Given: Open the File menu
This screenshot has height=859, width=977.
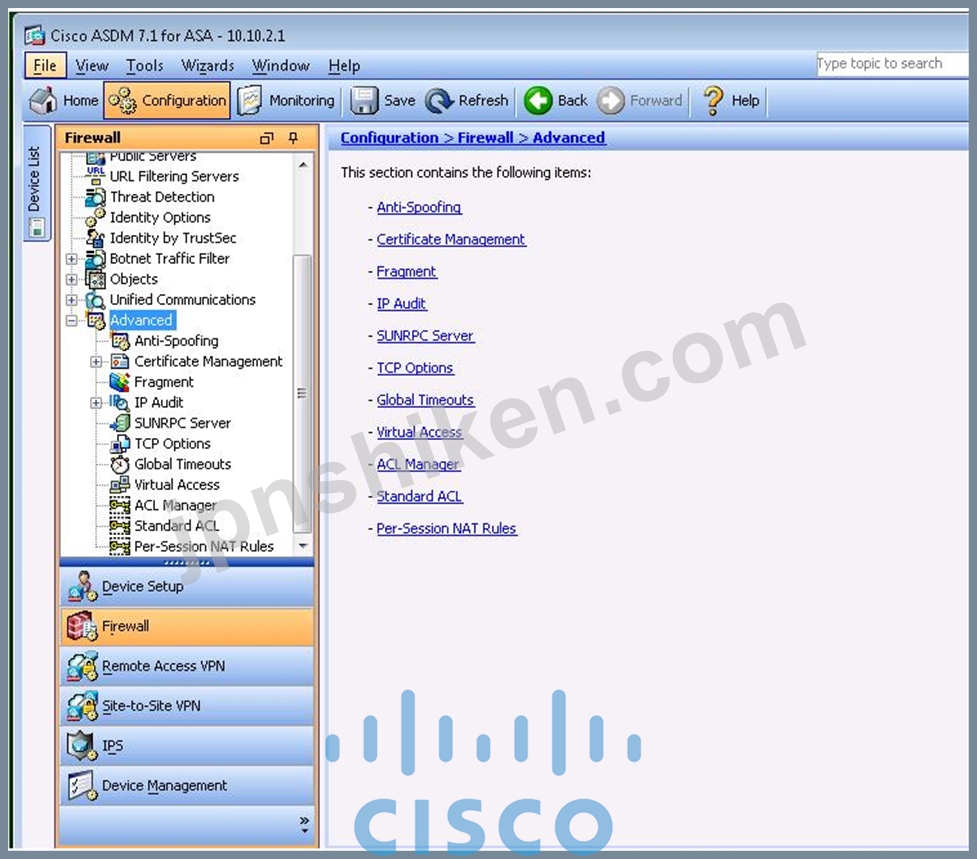Looking at the screenshot, I should [45, 65].
